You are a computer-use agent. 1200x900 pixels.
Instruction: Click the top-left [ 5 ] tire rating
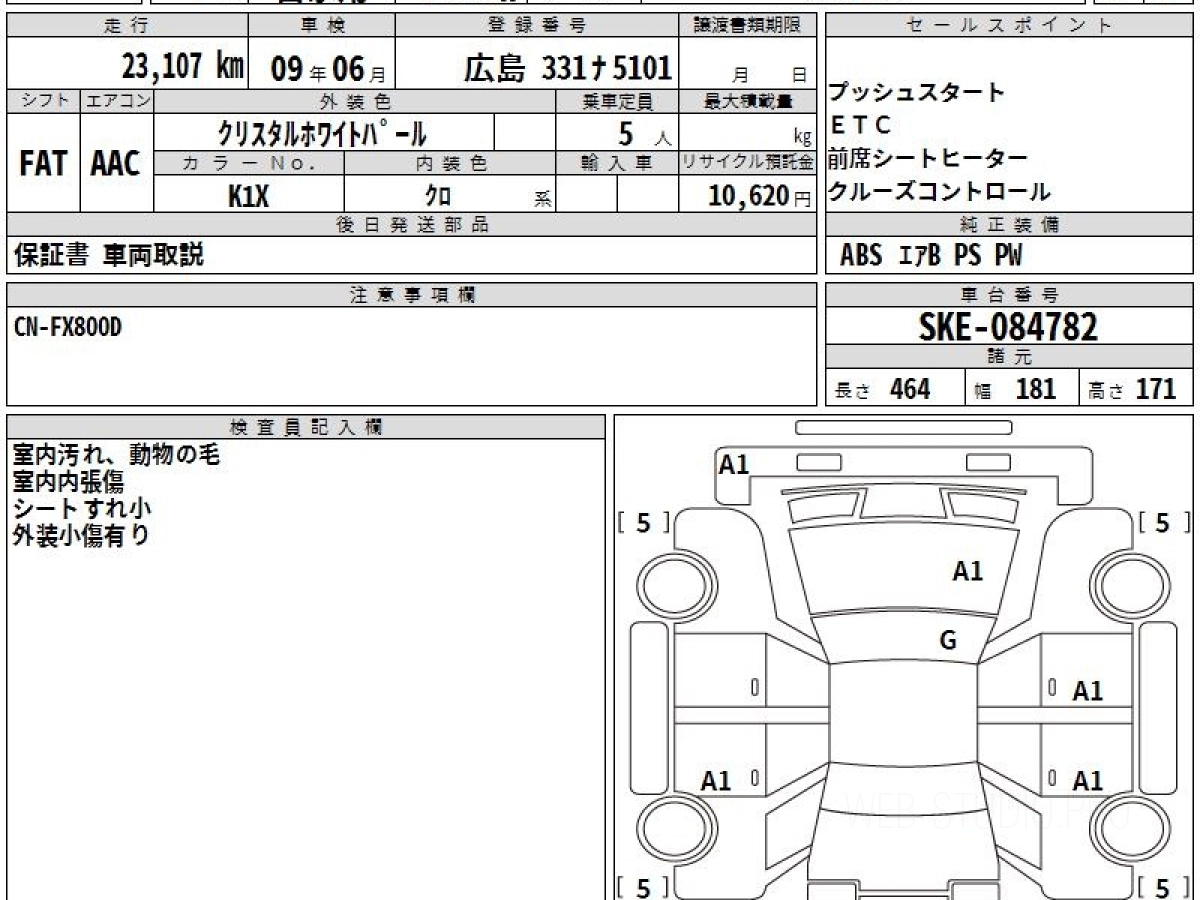click(x=643, y=523)
